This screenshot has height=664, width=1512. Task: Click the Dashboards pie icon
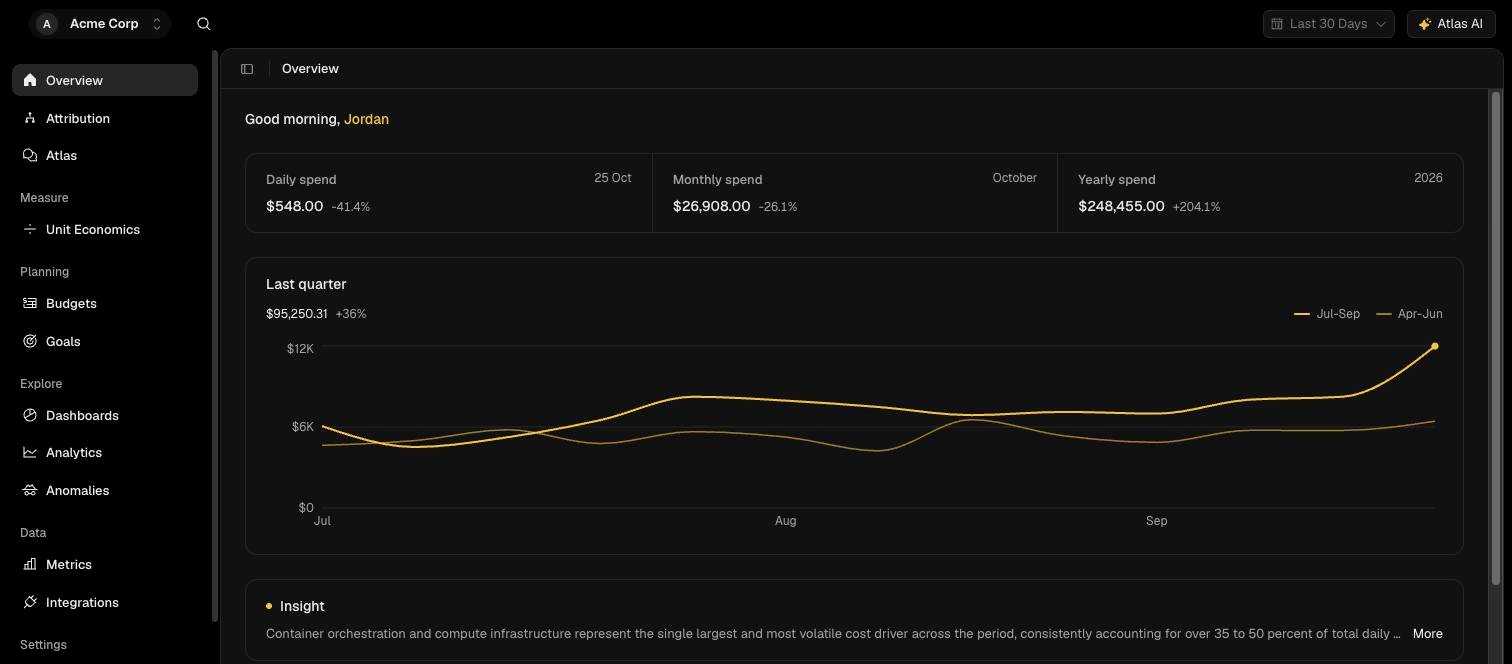[30, 415]
